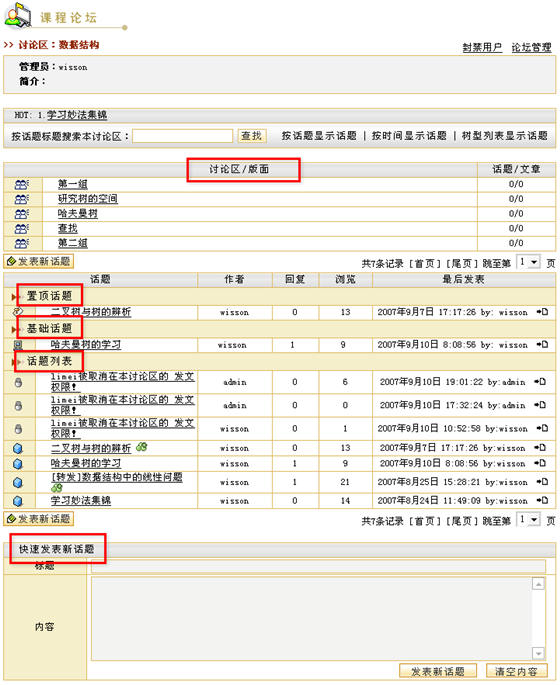
Task: Click the go-to-last-post icon in 二叉树与树的解析 pinned row
Action: [x=543, y=312]
